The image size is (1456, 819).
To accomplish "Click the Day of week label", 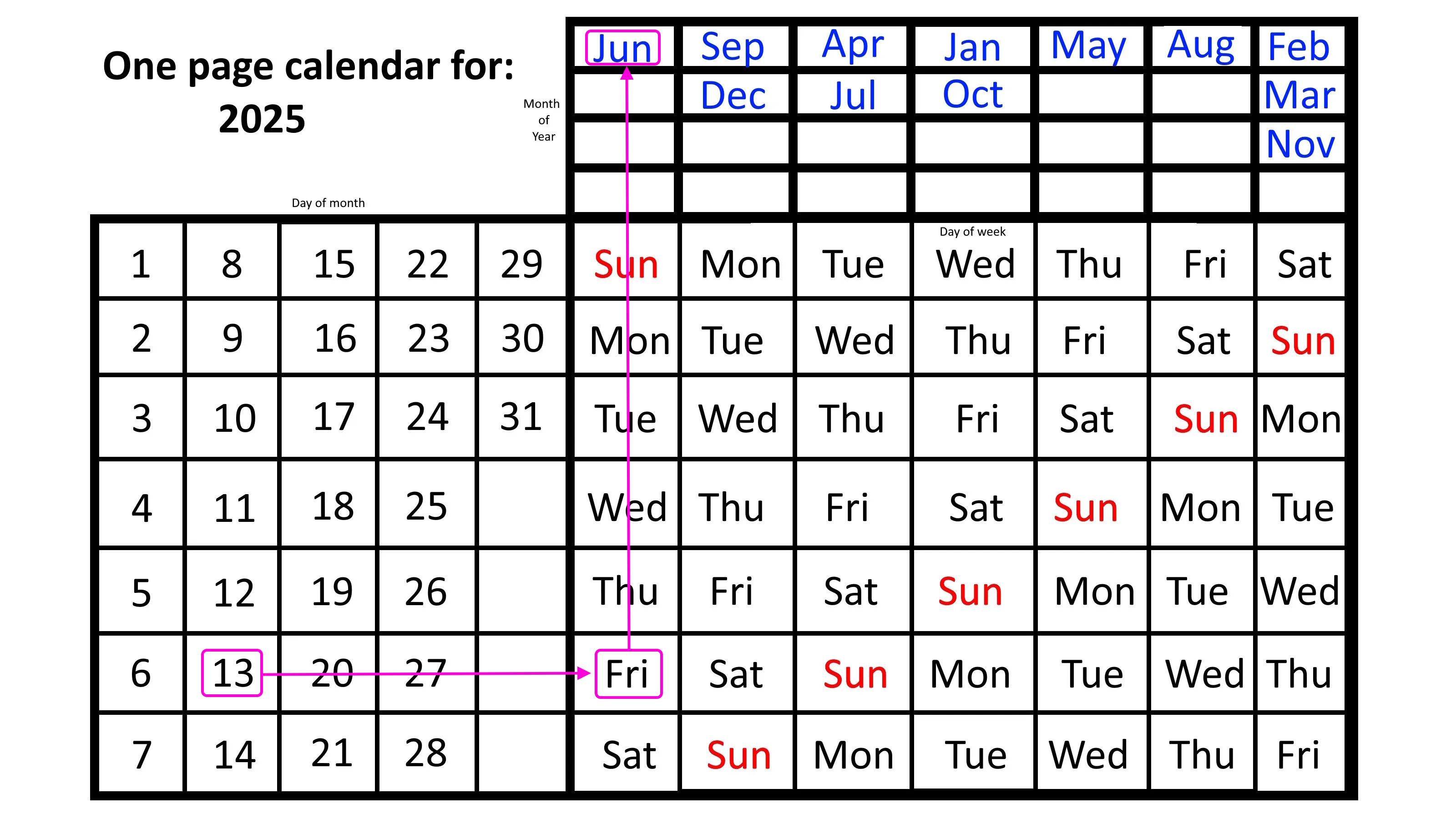I will [x=969, y=232].
